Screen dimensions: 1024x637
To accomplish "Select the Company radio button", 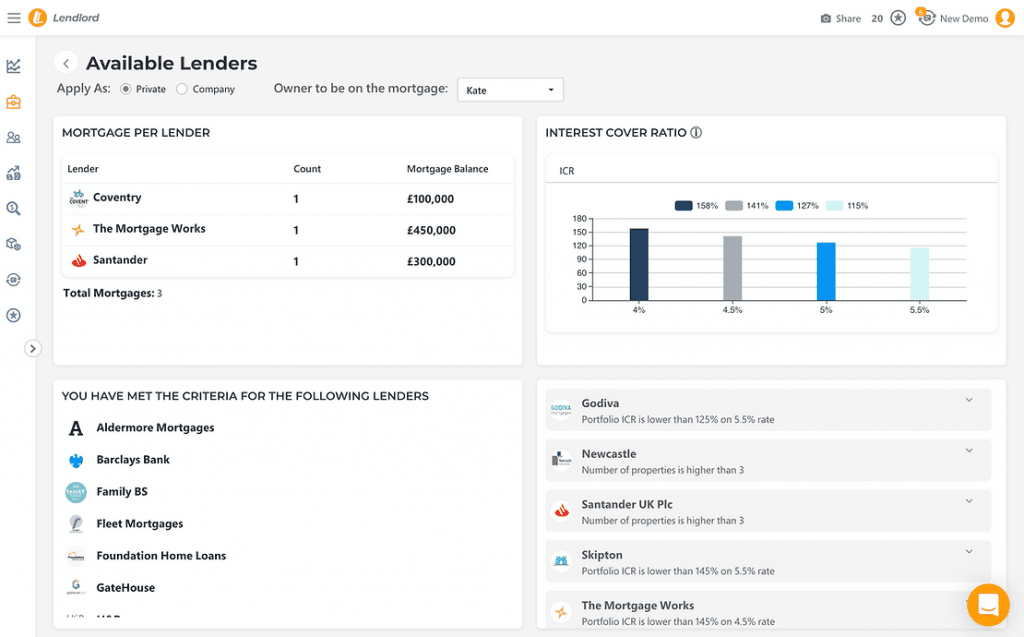I will (182, 89).
